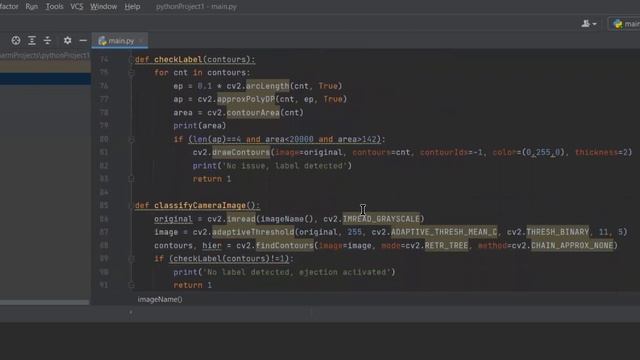This screenshot has width=640, height=360.
Task: Click the project panel horizontal scrollbar
Action: [44, 302]
